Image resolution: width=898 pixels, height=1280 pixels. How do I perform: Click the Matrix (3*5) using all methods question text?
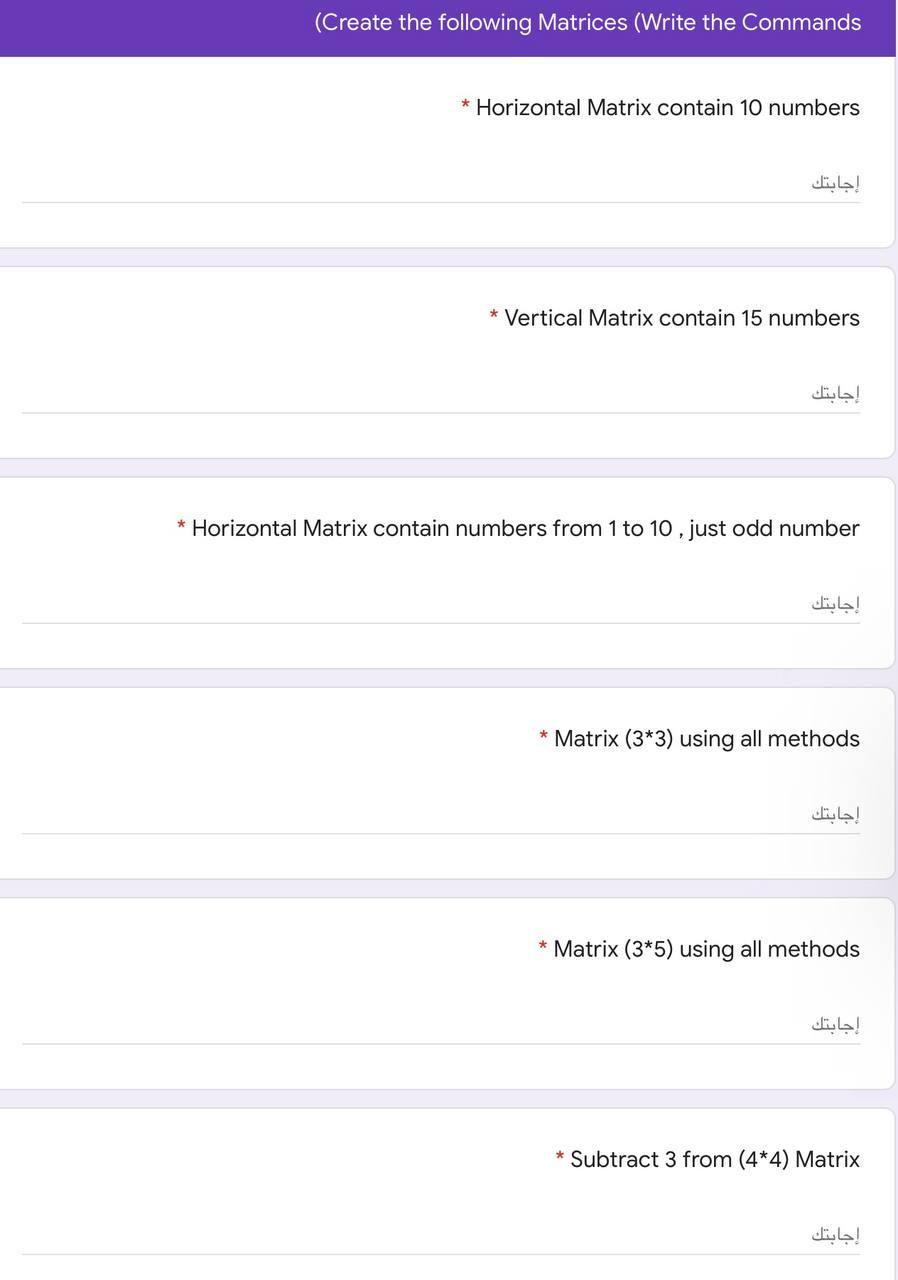706,948
